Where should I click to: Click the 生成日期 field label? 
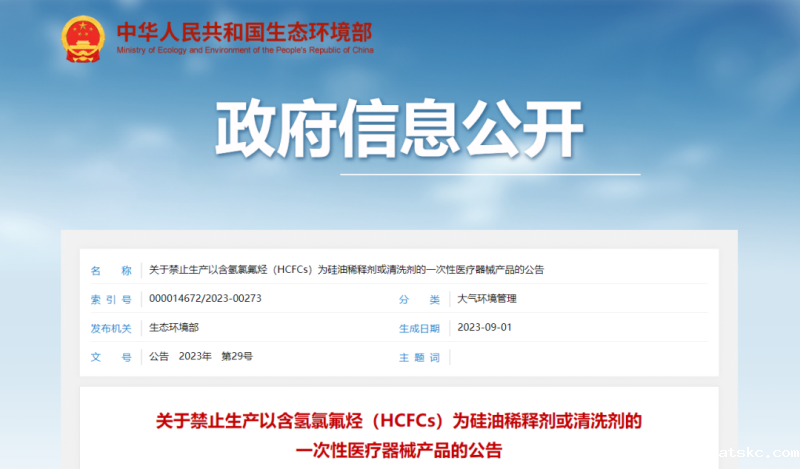pos(419,328)
